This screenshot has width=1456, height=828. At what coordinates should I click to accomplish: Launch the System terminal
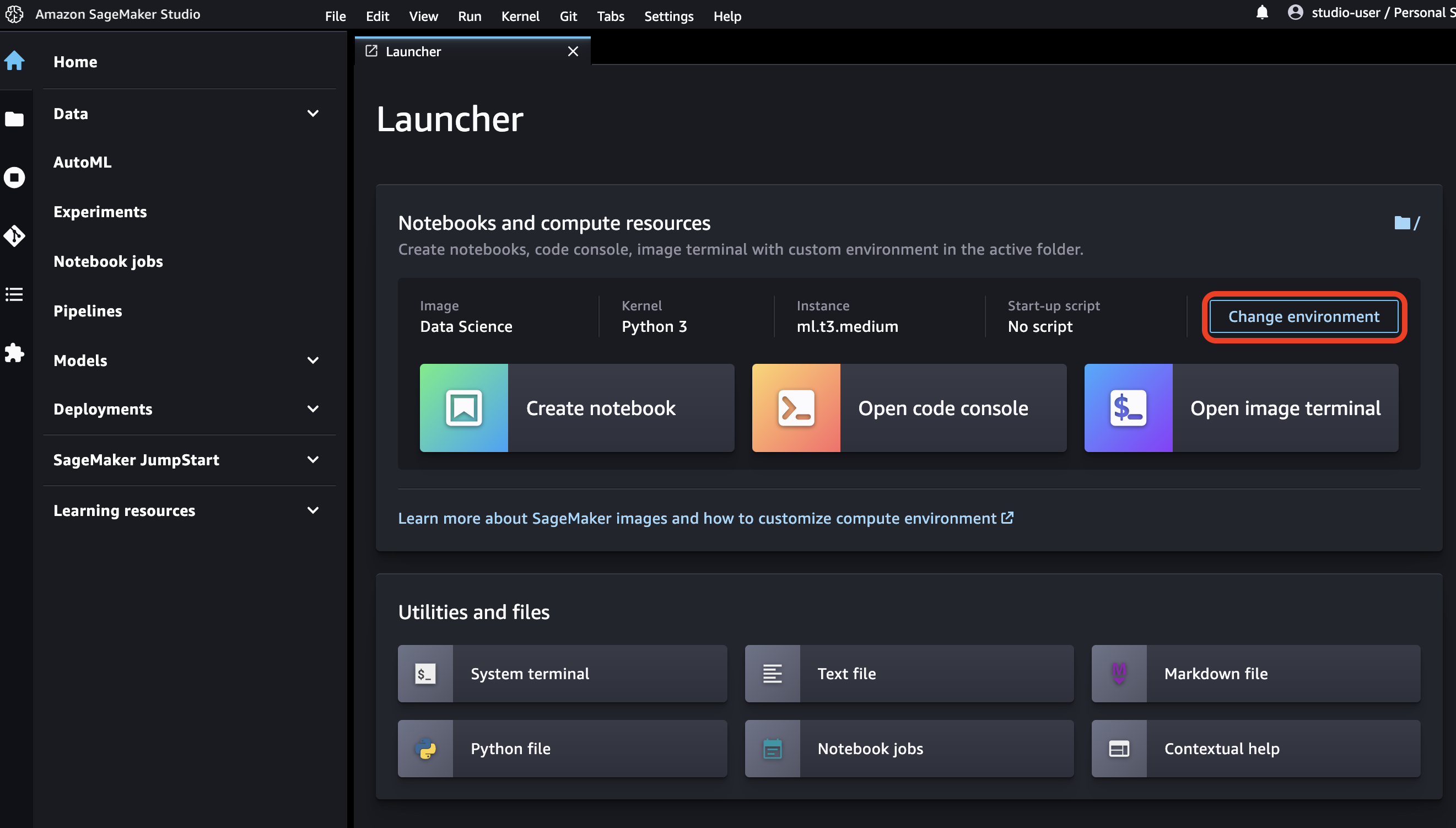tap(562, 674)
